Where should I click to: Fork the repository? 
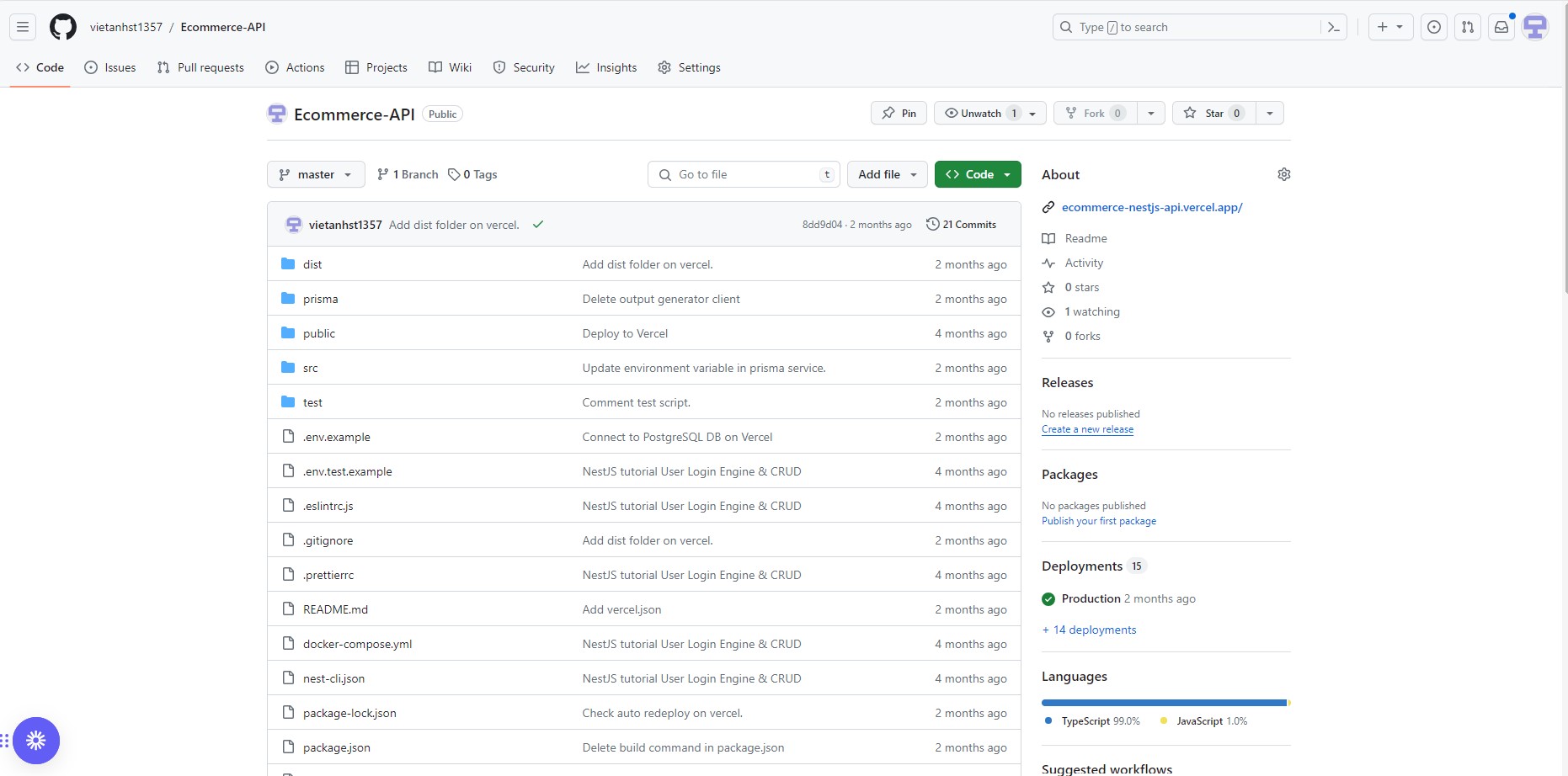(x=1095, y=113)
